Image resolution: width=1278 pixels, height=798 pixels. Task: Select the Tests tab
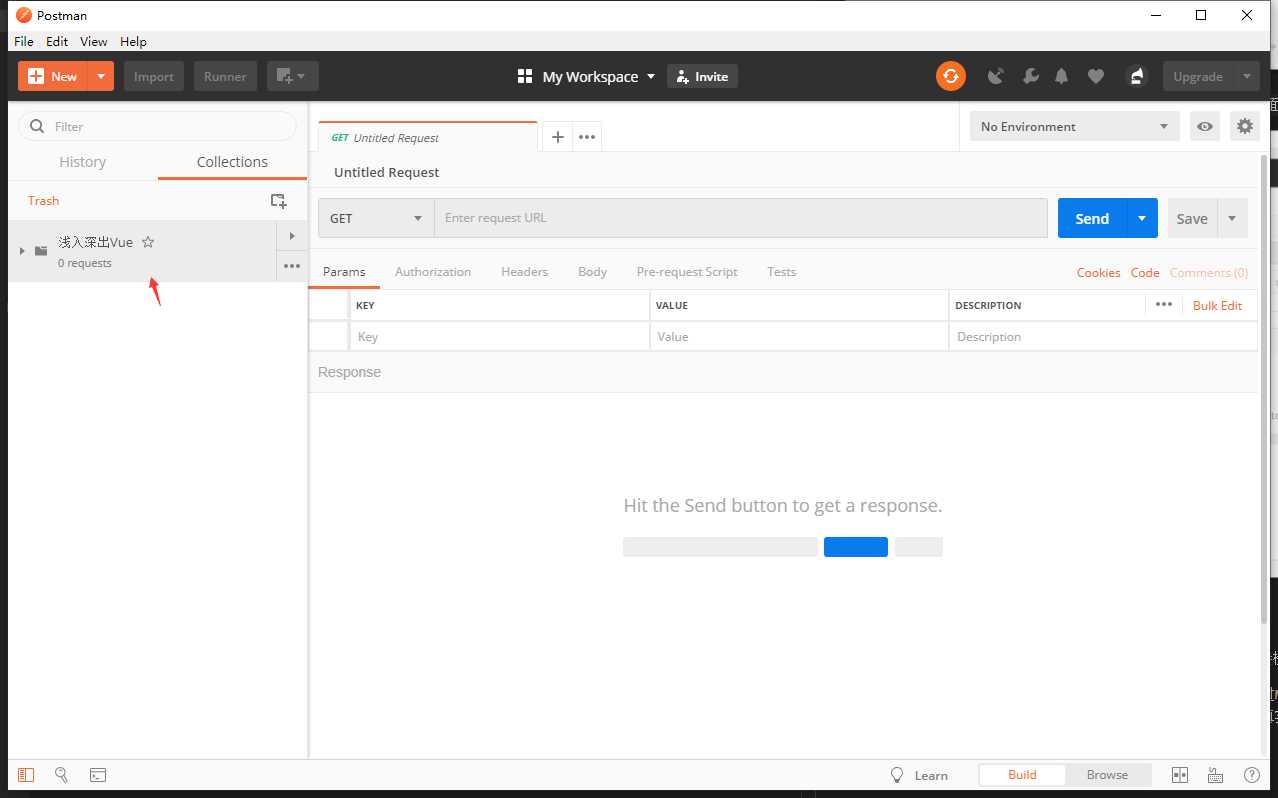(782, 272)
